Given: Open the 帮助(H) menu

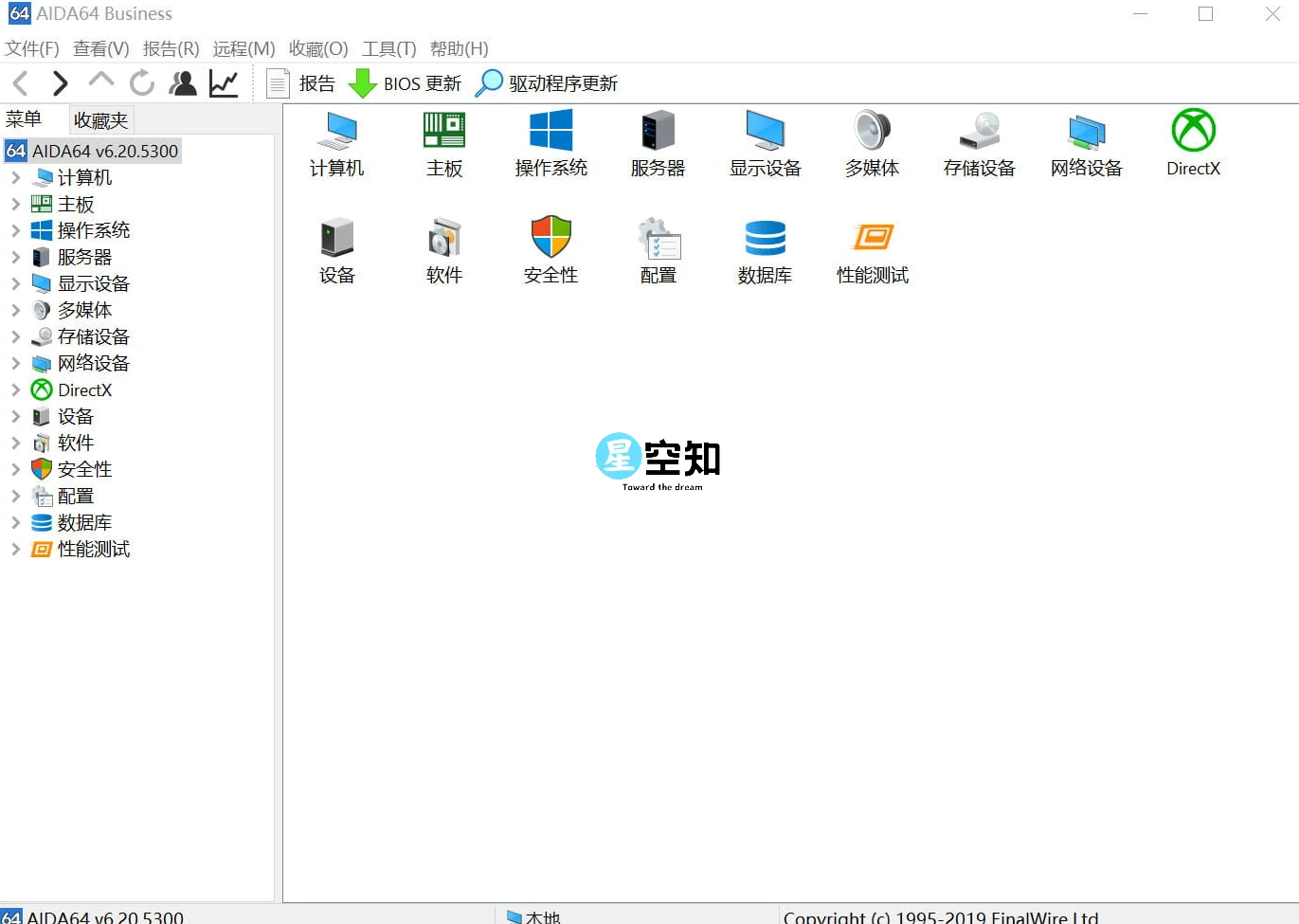Looking at the screenshot, I should pyautogui.click(x=460, y=48).
